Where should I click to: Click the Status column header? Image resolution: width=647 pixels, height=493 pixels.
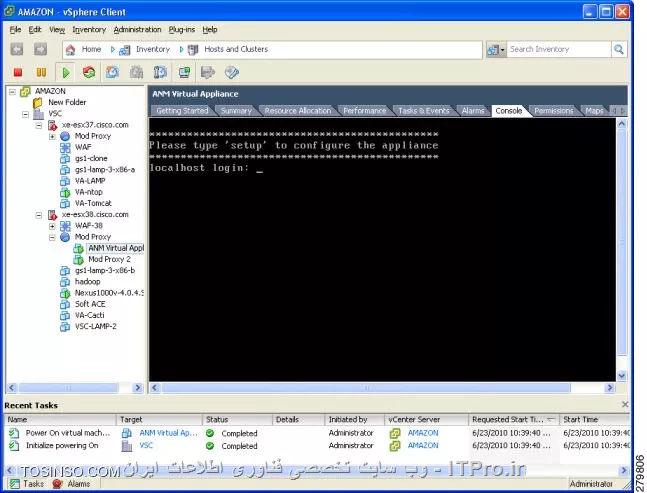[237, 420]
